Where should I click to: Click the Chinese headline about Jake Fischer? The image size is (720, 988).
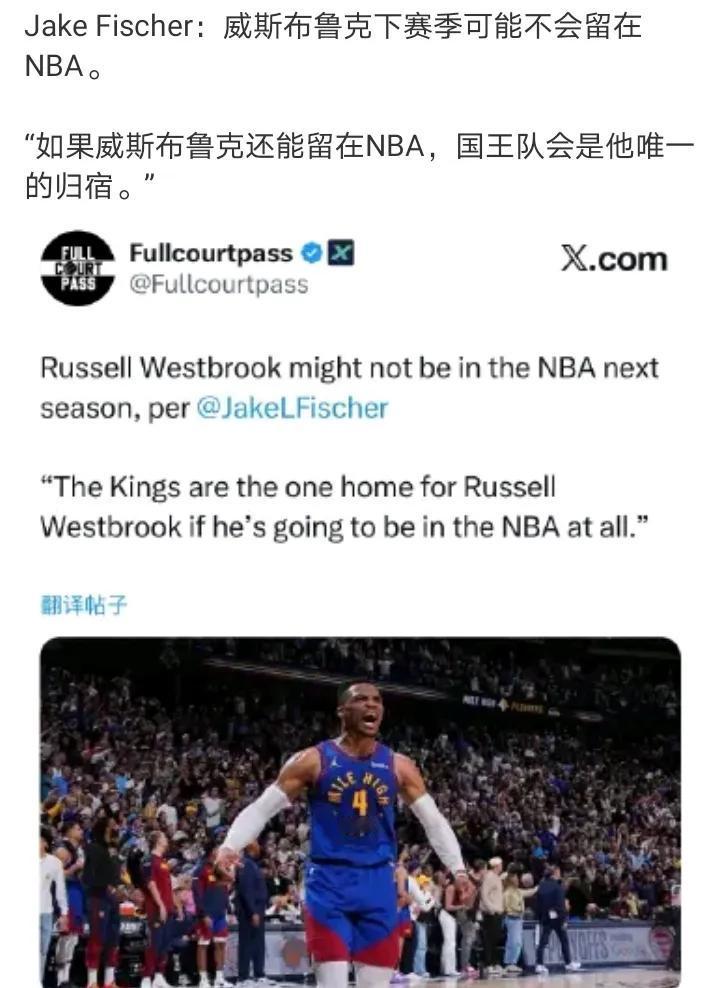tap(333, 46)
